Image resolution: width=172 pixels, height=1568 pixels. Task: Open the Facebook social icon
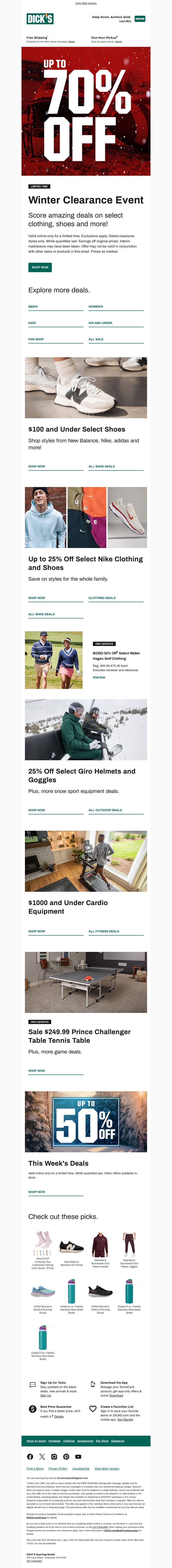pos(30,1457)
